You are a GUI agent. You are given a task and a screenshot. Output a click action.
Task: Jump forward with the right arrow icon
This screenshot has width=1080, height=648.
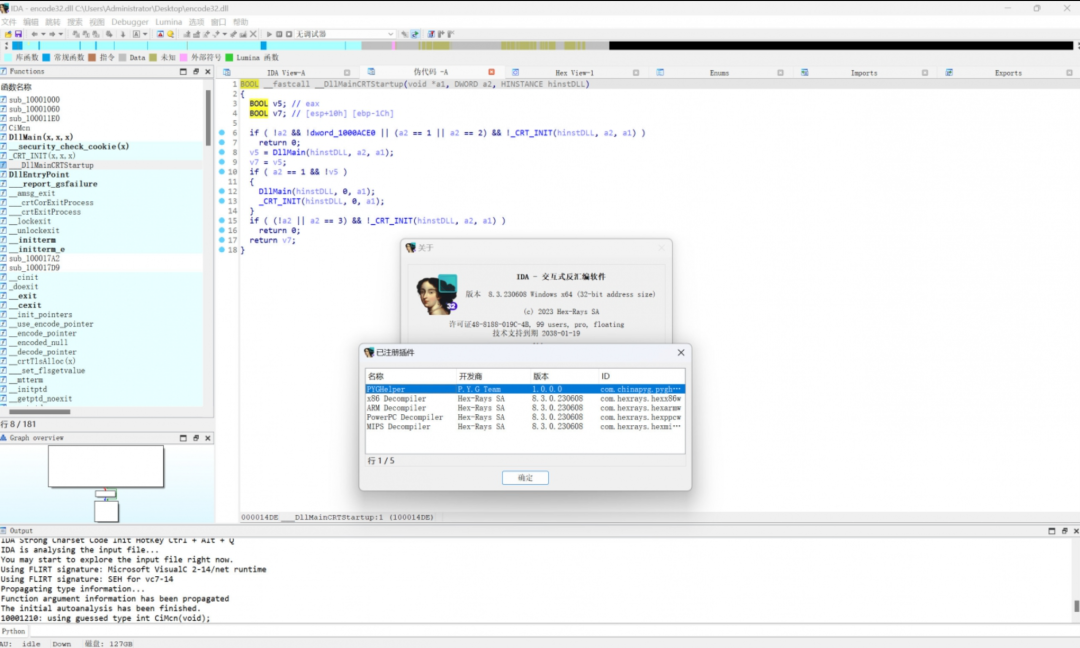tap(52, 34)
